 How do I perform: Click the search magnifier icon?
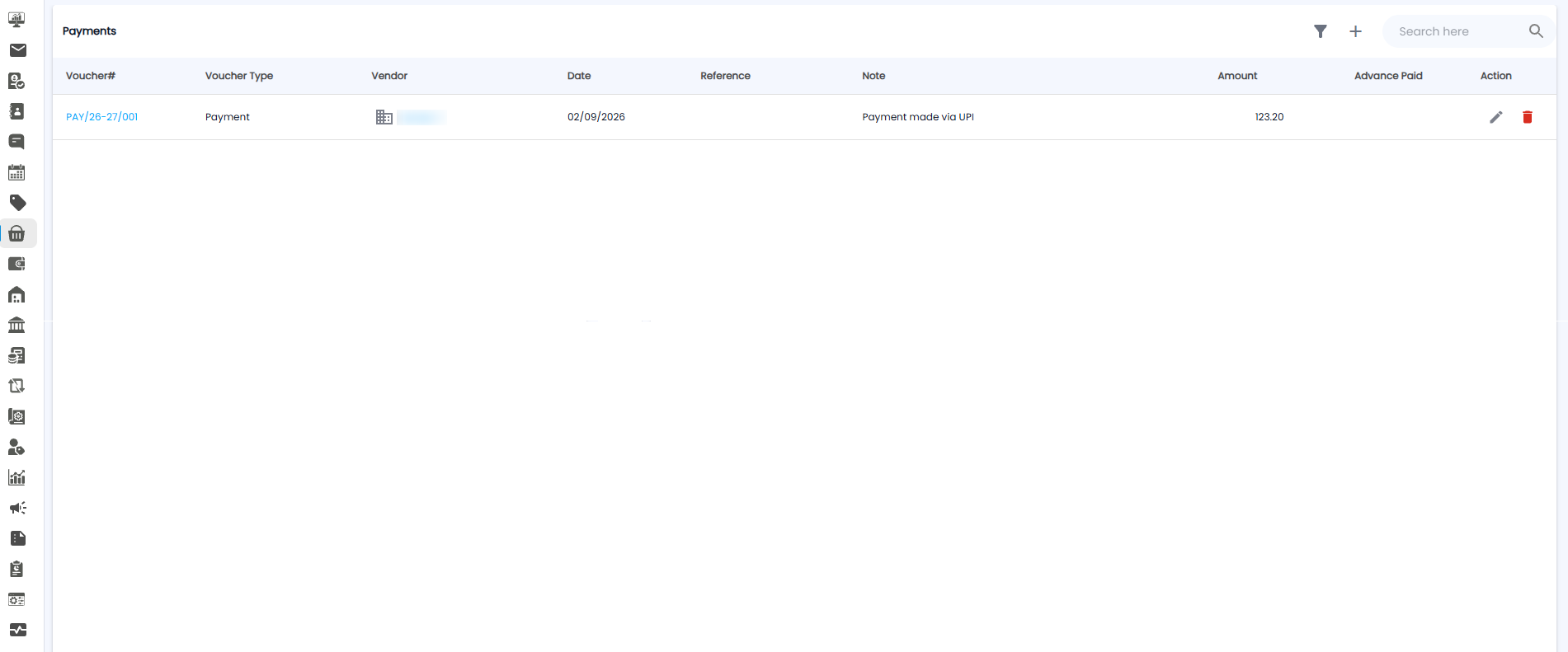coord(1536,31)
